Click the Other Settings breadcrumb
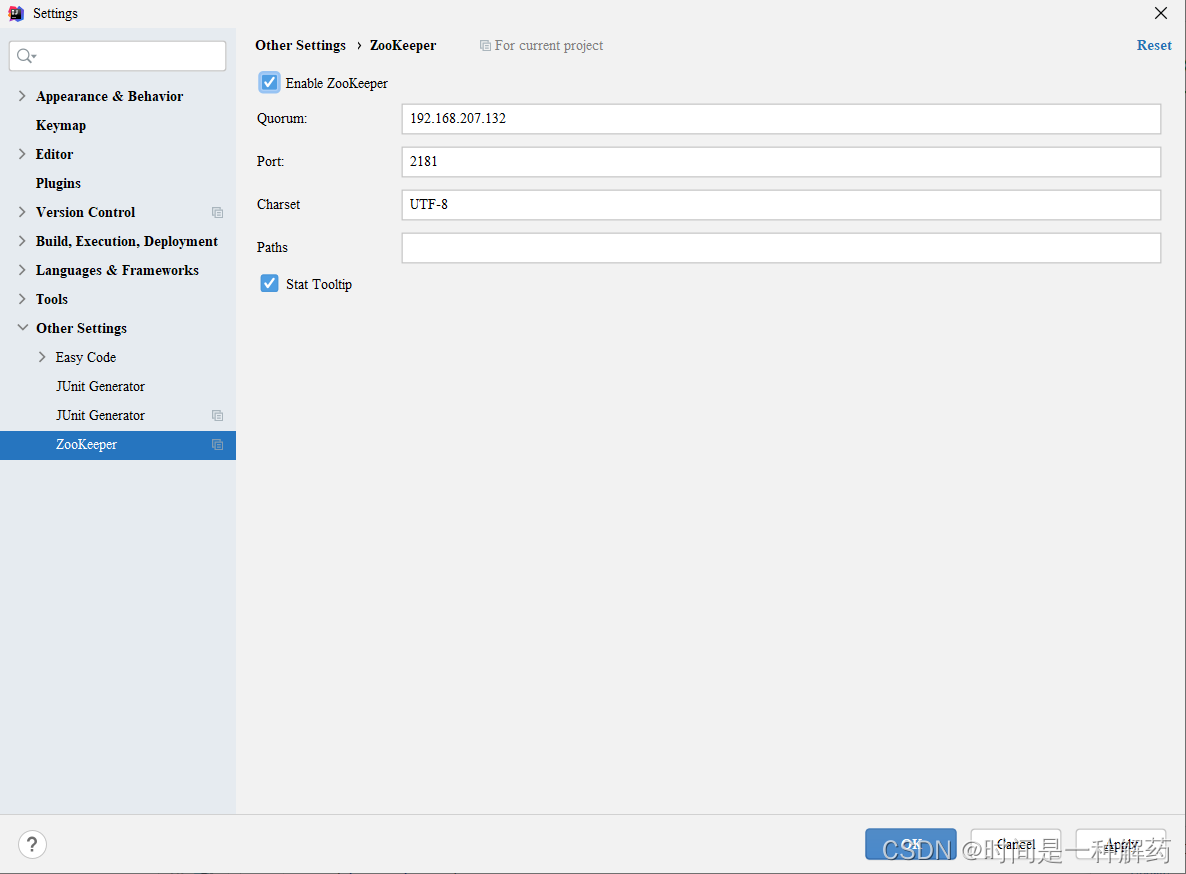1186x874 pixels. point(300,45)
